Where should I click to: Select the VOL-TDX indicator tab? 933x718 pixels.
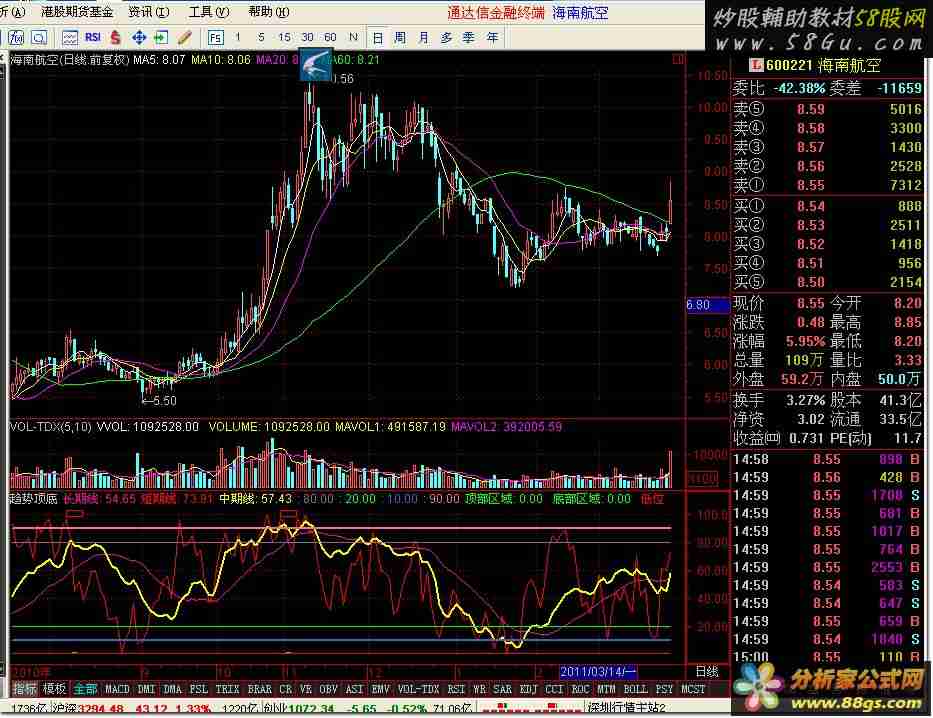[x=418, y=689]
